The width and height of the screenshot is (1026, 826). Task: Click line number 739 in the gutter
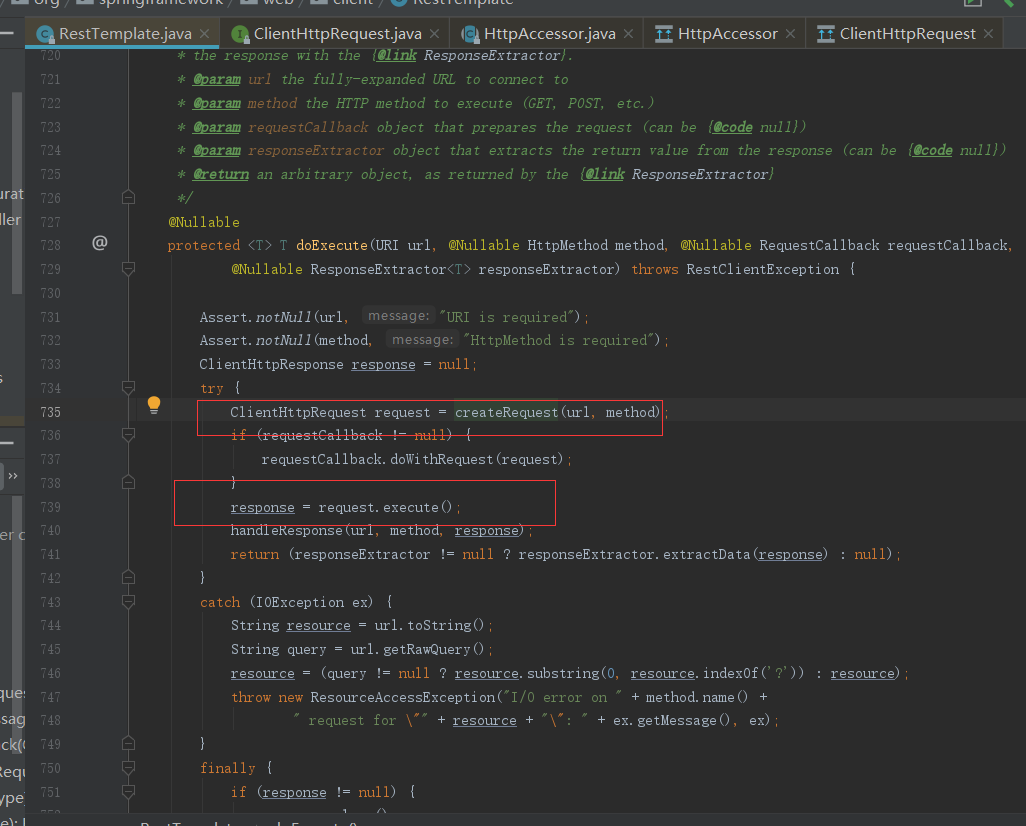tap(50, 507)
